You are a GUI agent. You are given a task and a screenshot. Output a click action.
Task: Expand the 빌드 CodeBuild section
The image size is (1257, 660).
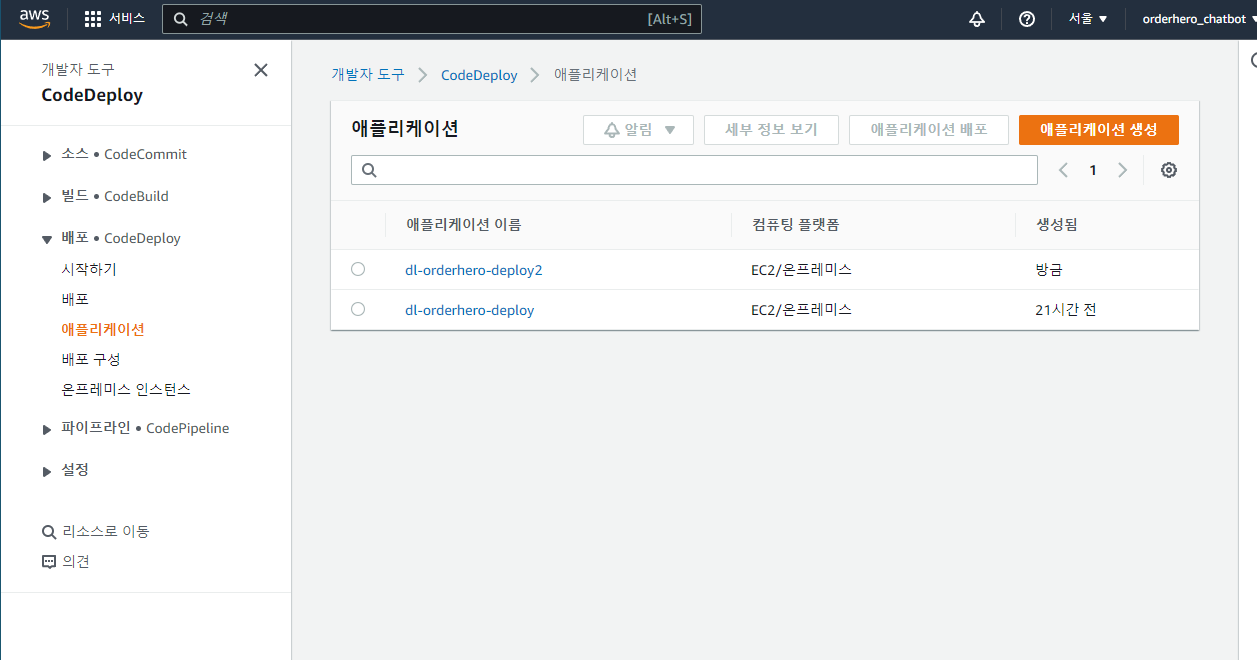(x=46, y=197)
